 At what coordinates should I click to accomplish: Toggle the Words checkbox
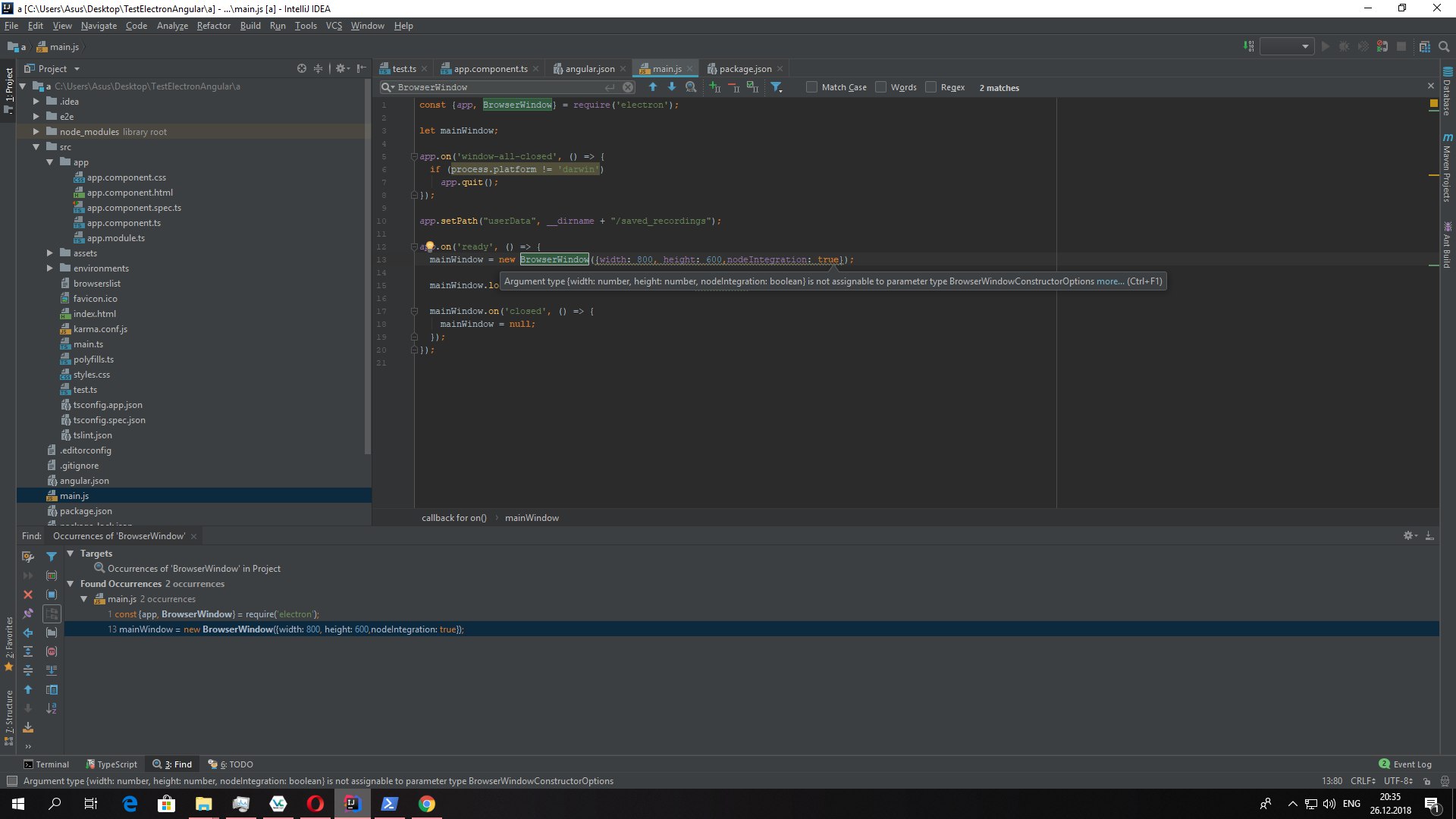pos(880,87)
